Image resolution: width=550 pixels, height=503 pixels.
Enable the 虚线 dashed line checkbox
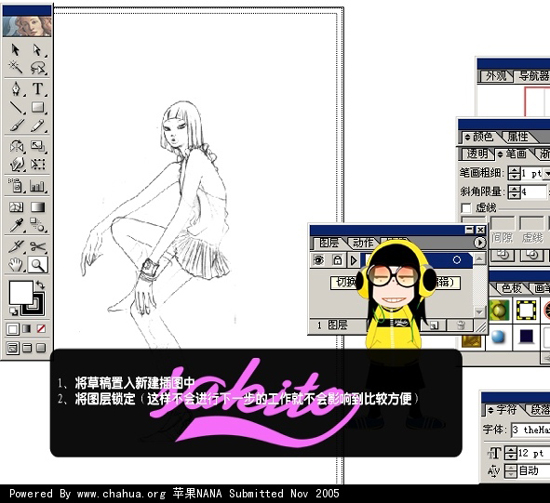click(466, 208)
